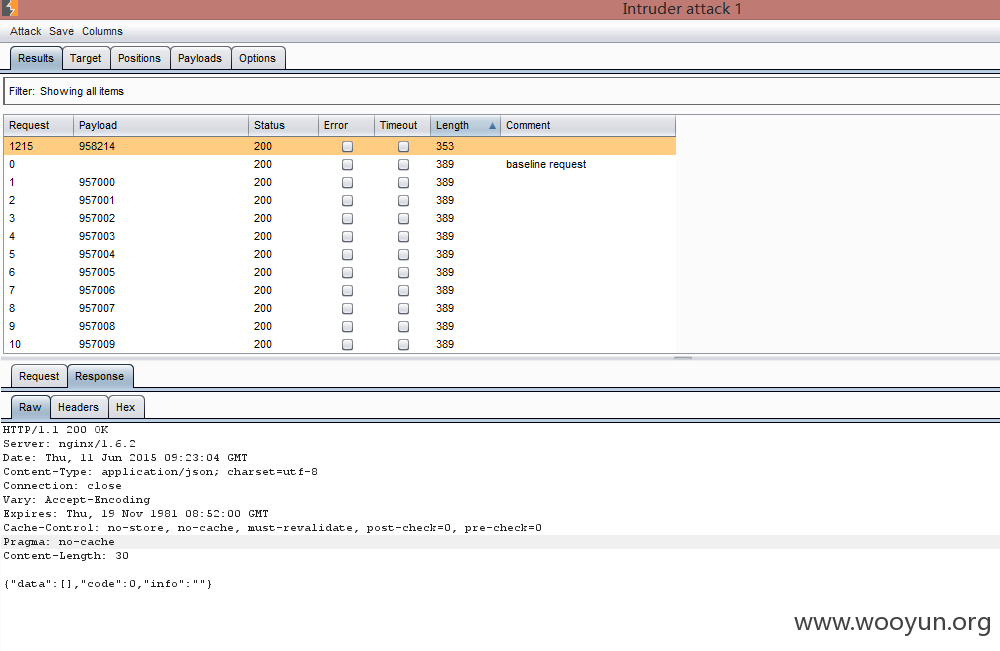
Task: Toggle Timeout checkbox for payload 957003
Action: click(x=404, y=237)
